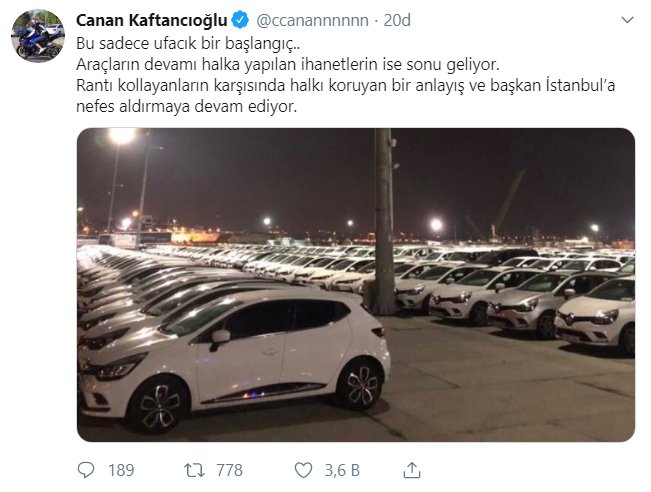Visit the @ccanannnnnn handle link

[x=312, y=20]
